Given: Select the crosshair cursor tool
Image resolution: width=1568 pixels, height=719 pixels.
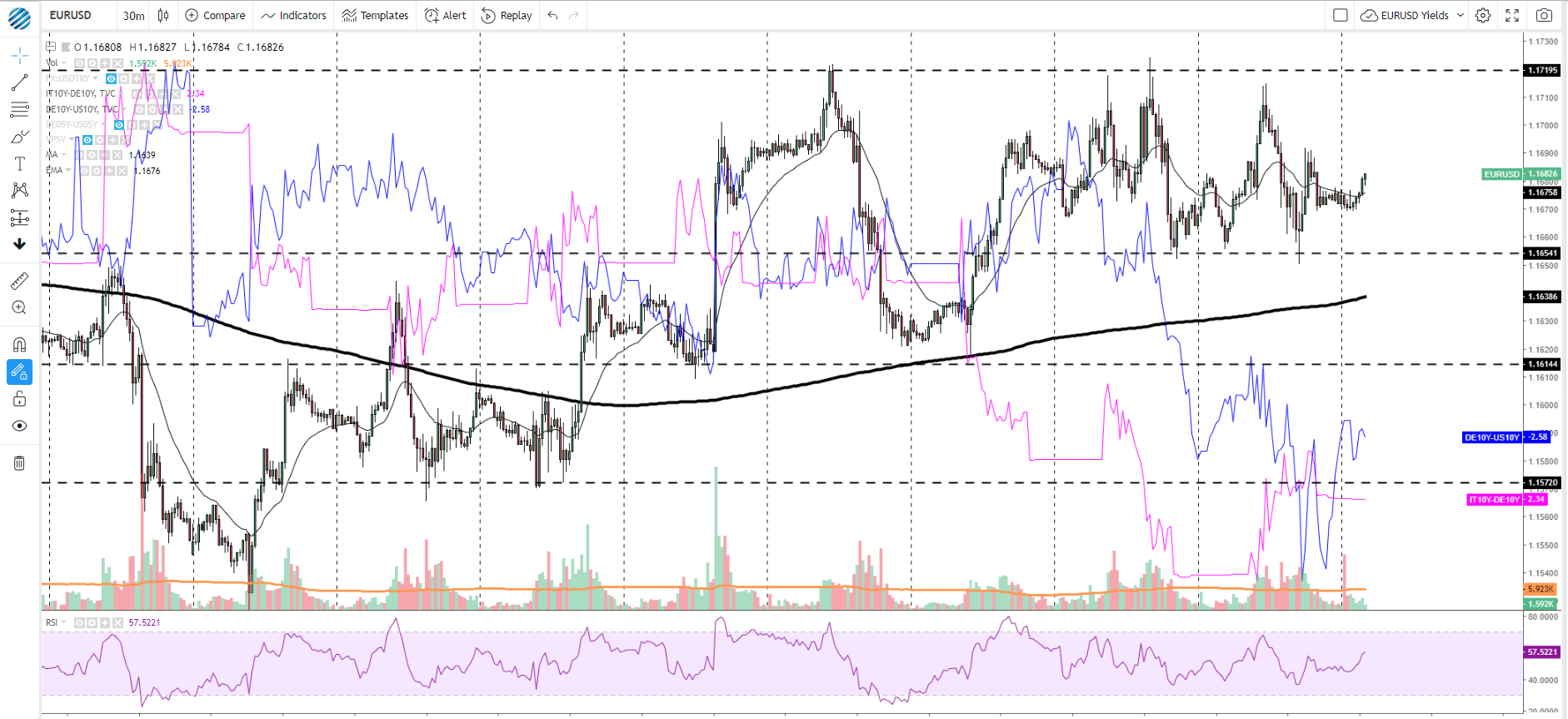Looking at the screenshot, I should point(20,56).
